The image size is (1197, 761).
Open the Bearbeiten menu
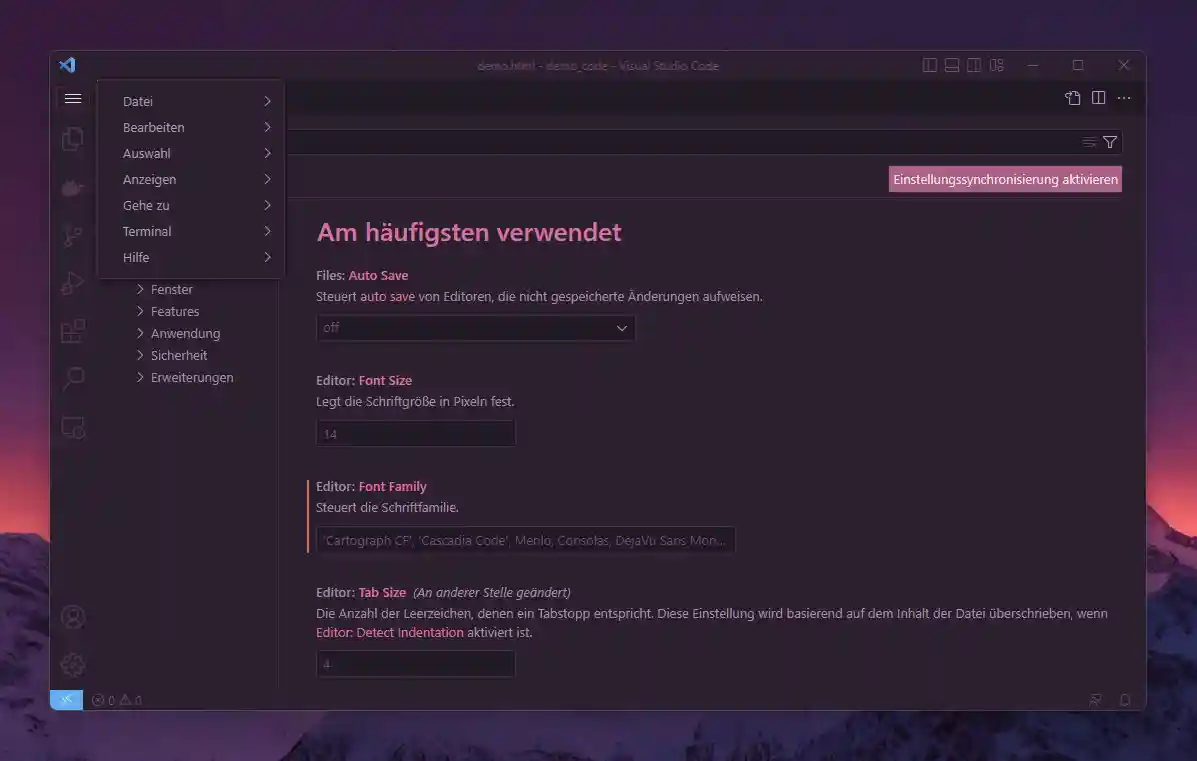191,127
